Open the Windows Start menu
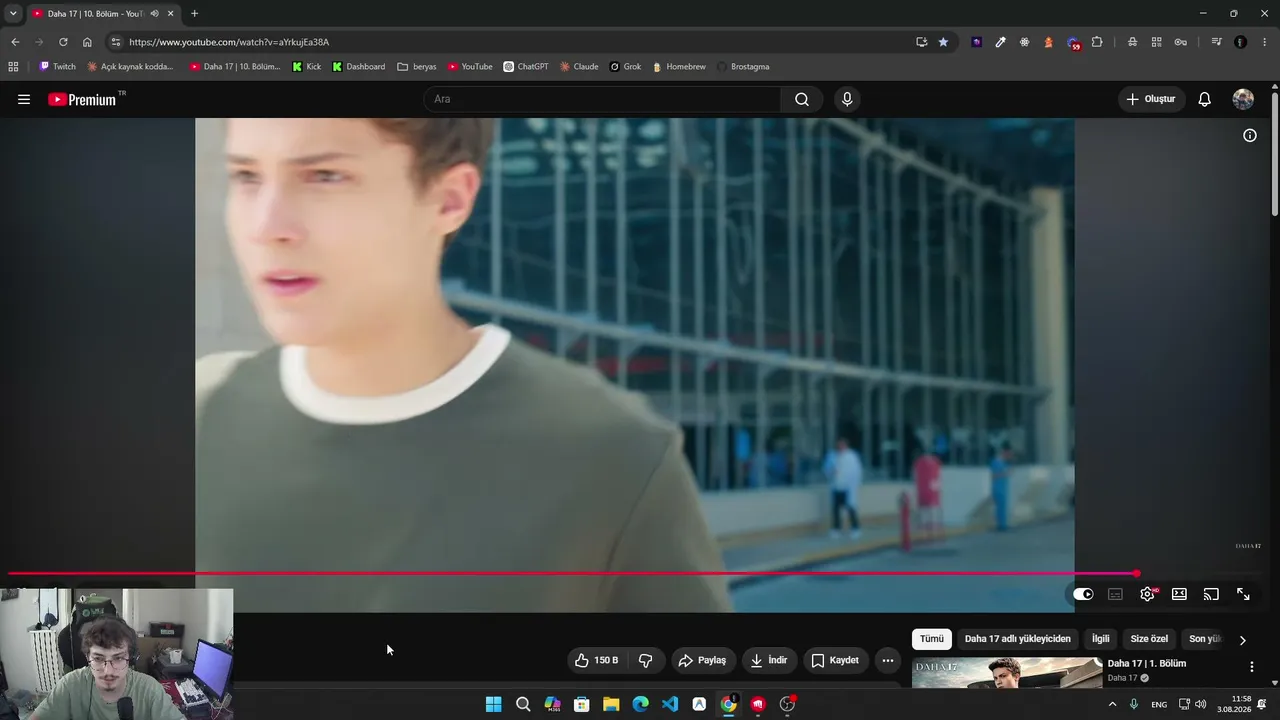 tap(493, 704)
